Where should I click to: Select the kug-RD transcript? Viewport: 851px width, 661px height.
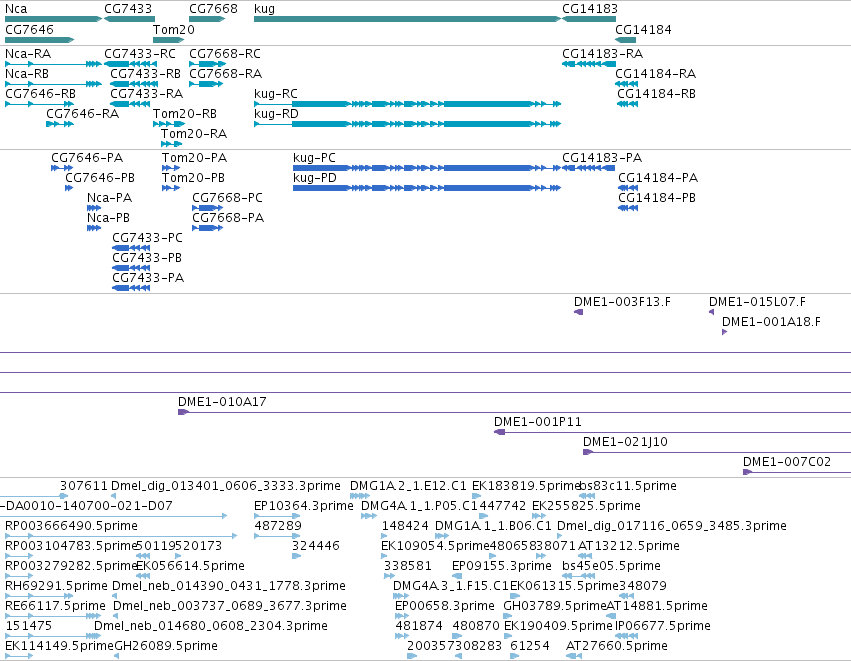click(407, 124)
